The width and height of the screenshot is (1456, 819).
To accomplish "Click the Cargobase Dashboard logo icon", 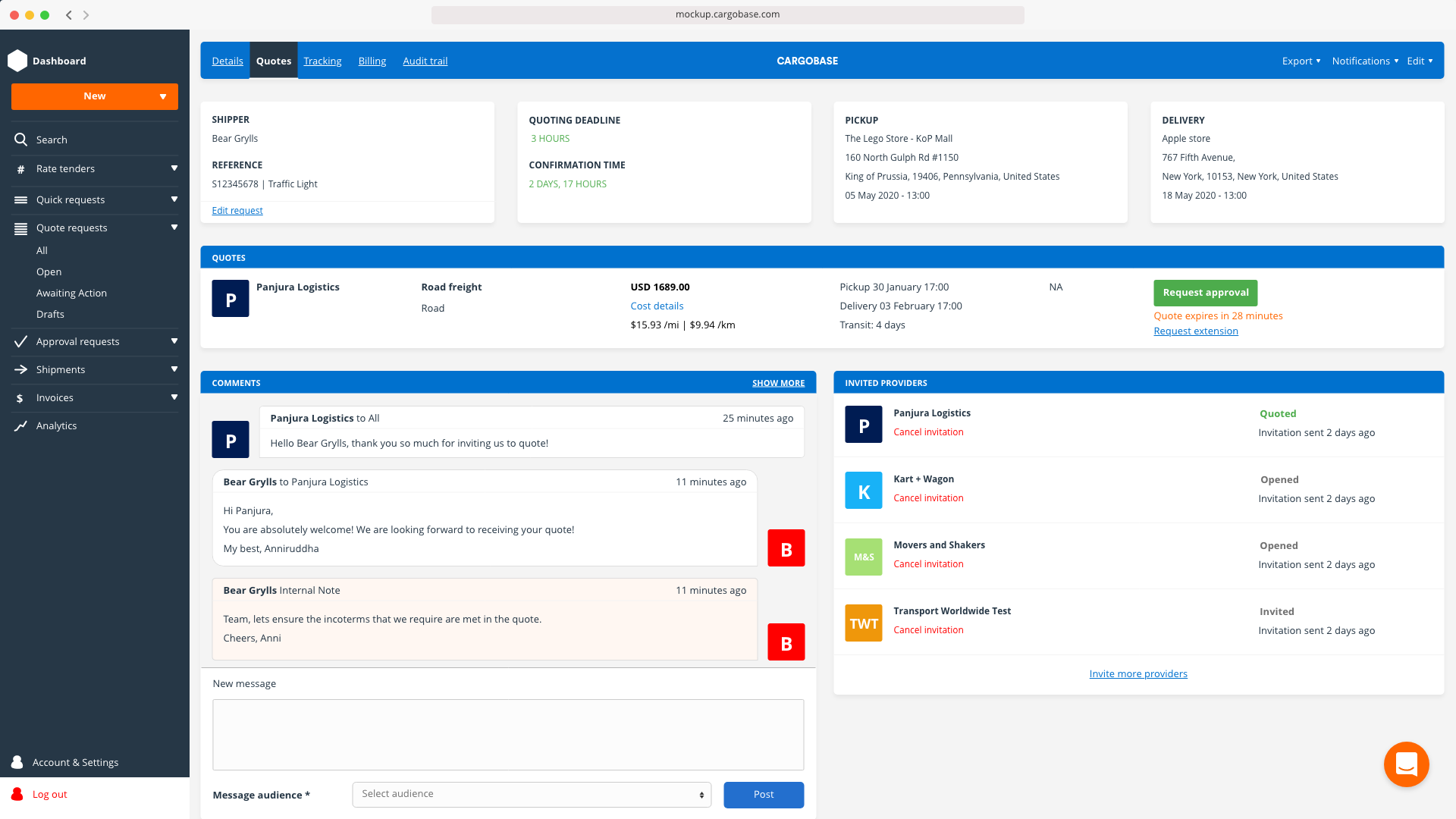I will coord(17,60).
